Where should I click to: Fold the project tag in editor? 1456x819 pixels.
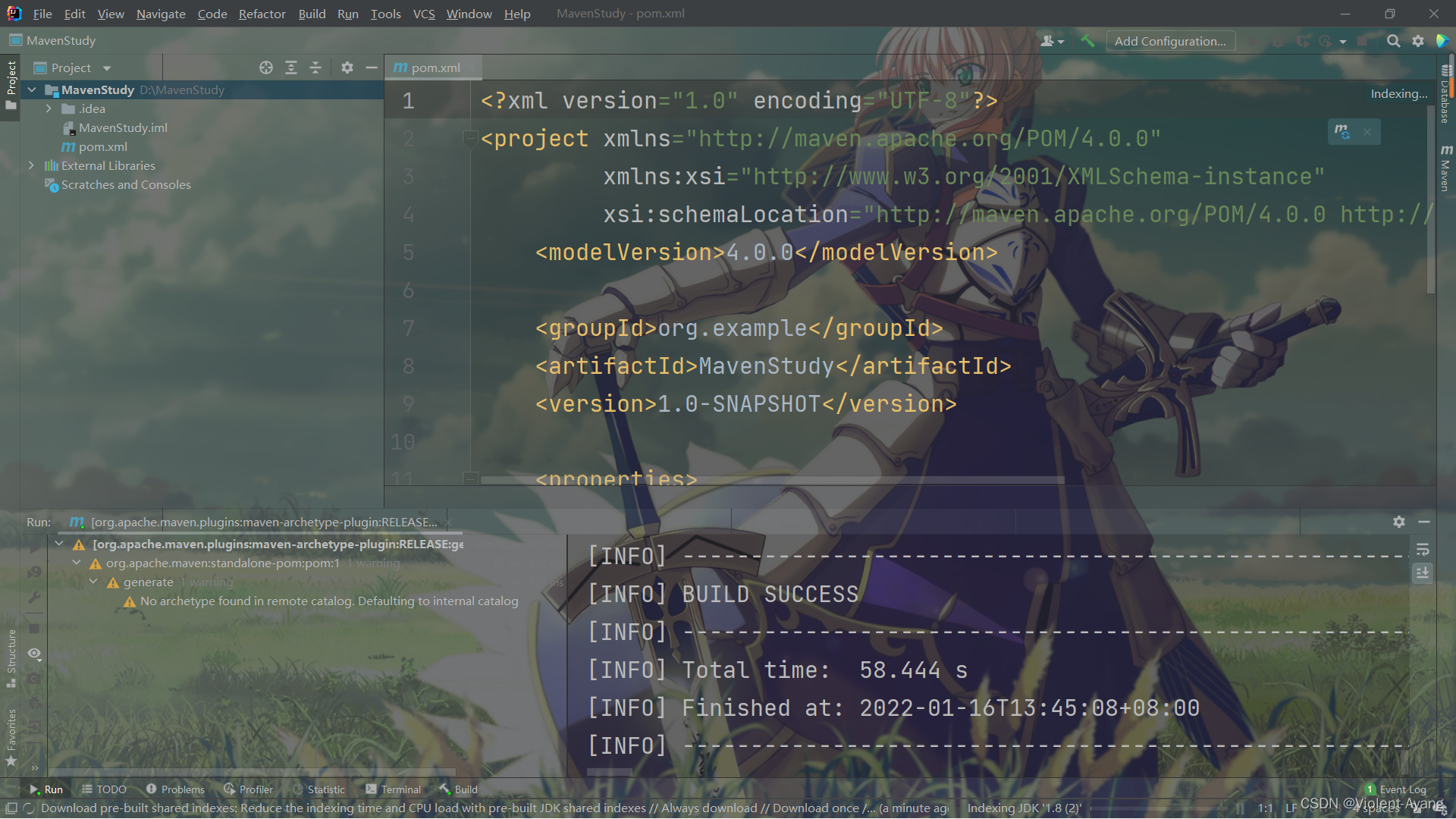469,138
